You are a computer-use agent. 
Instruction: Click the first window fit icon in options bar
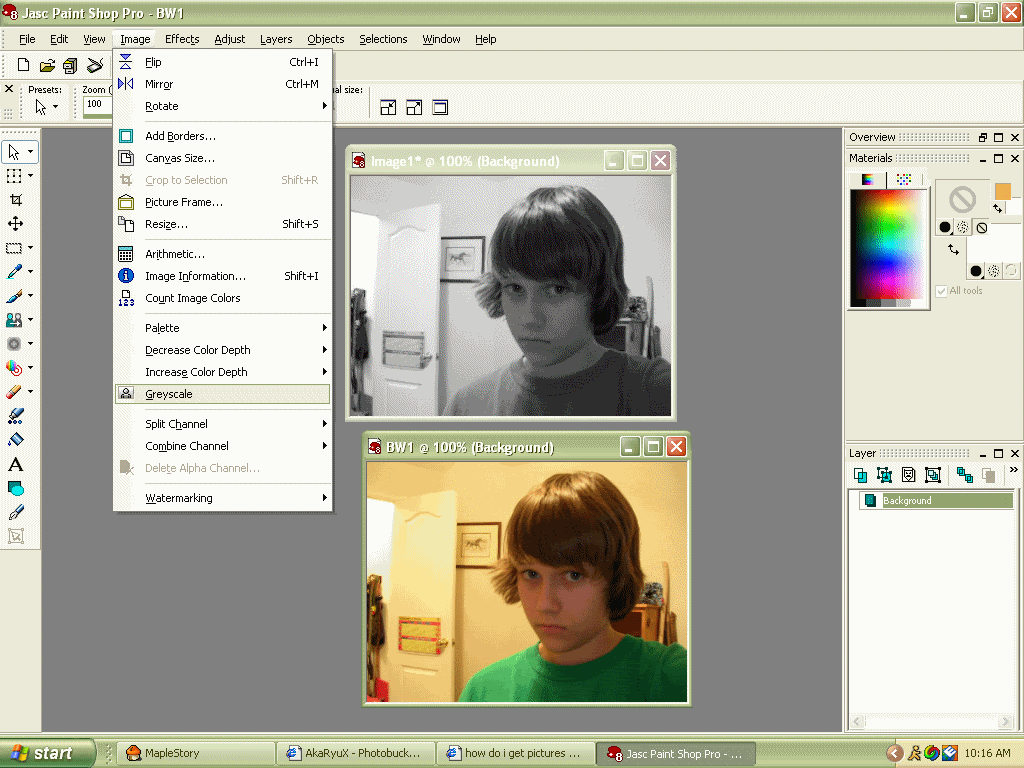(x=388, y=108)
